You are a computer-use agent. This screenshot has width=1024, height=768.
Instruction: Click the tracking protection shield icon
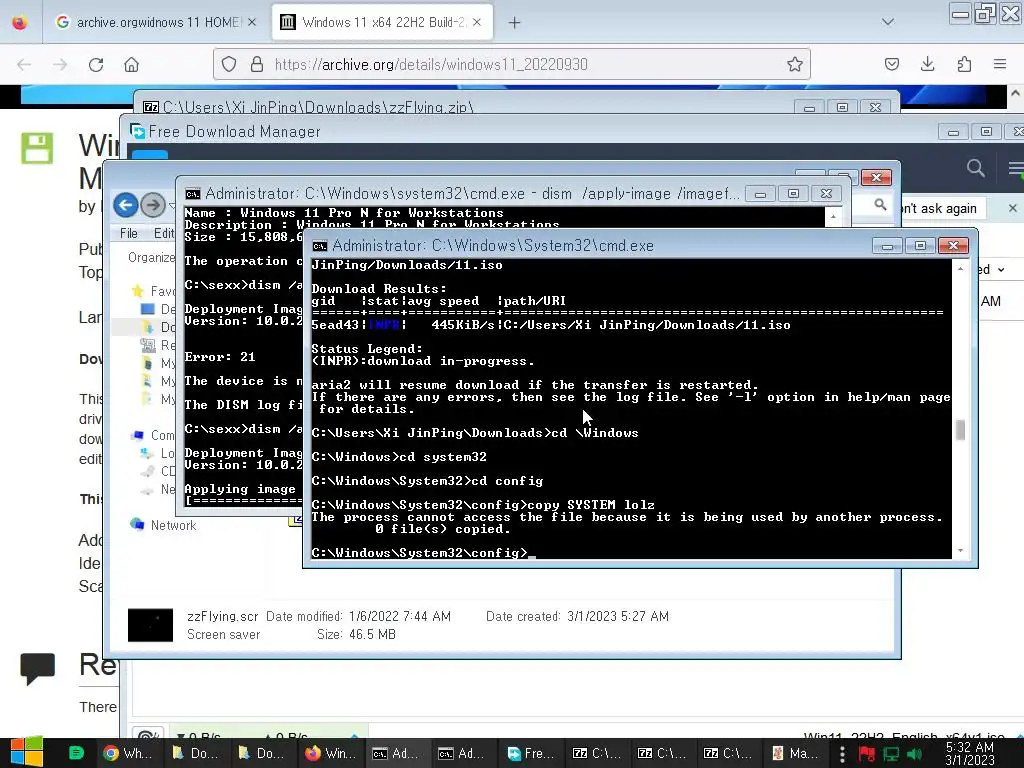(229, 64)
